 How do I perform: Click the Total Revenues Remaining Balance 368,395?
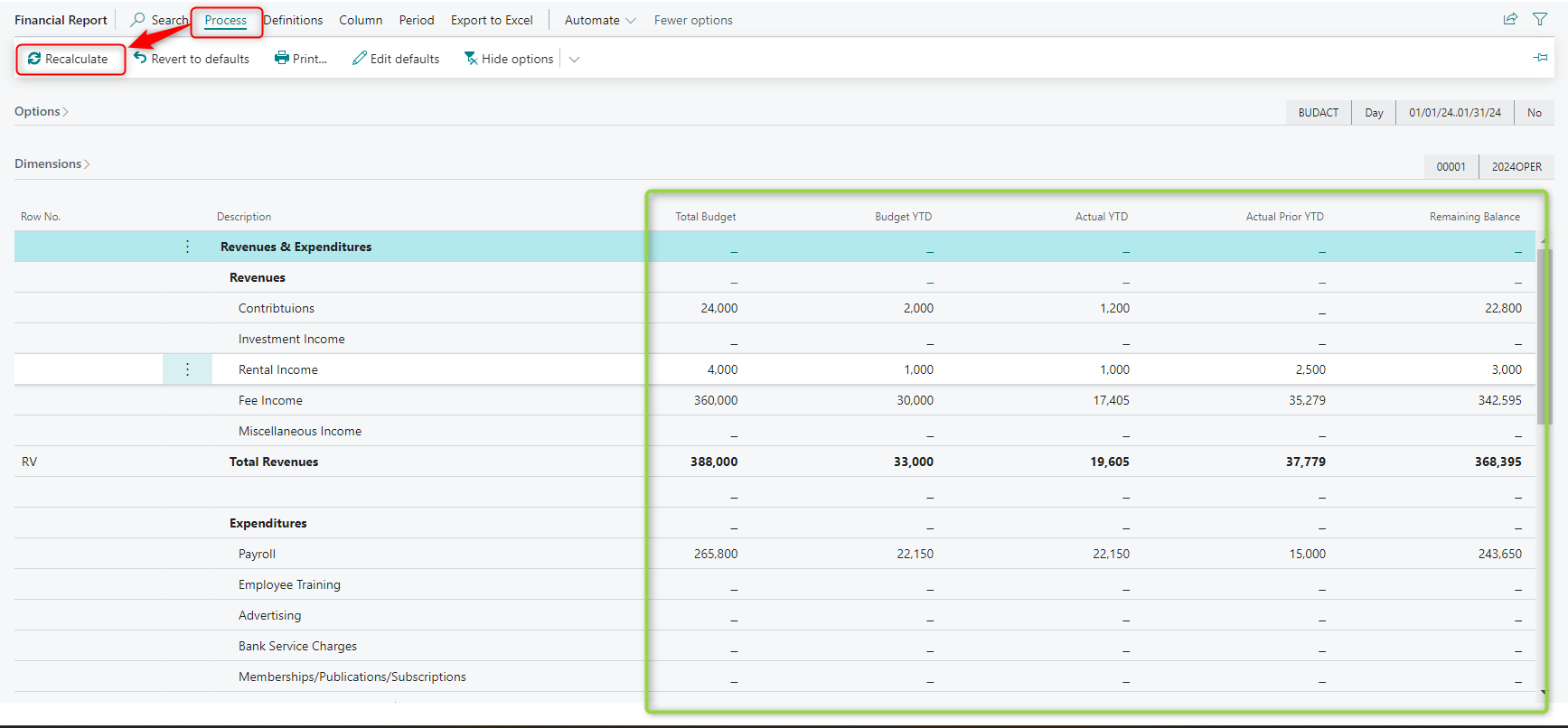[1498, 462]
